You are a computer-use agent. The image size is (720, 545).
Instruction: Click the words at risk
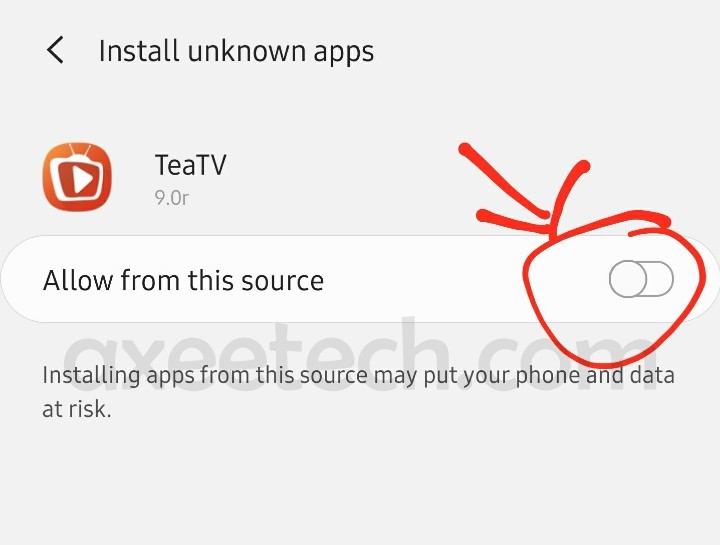pyautogui.click(x=77, y=408)
